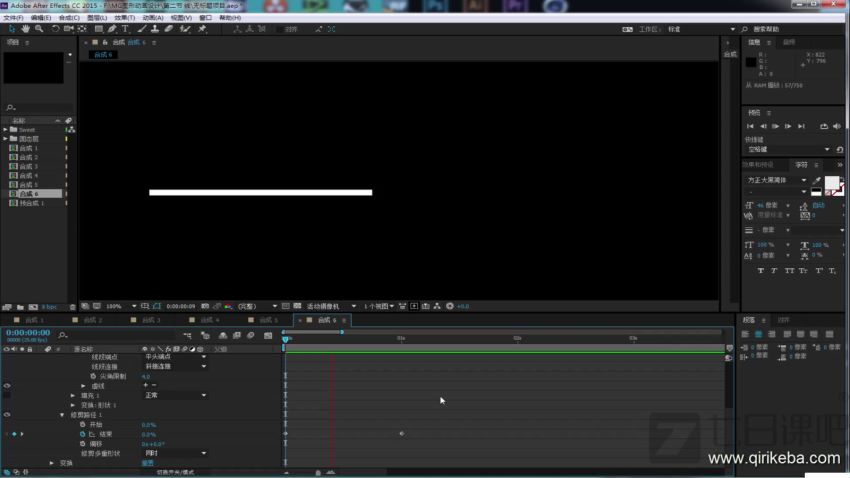Select the Roto Brush tool
The width and height of the screenshot is (850, 478).
[x=185, y=29]
